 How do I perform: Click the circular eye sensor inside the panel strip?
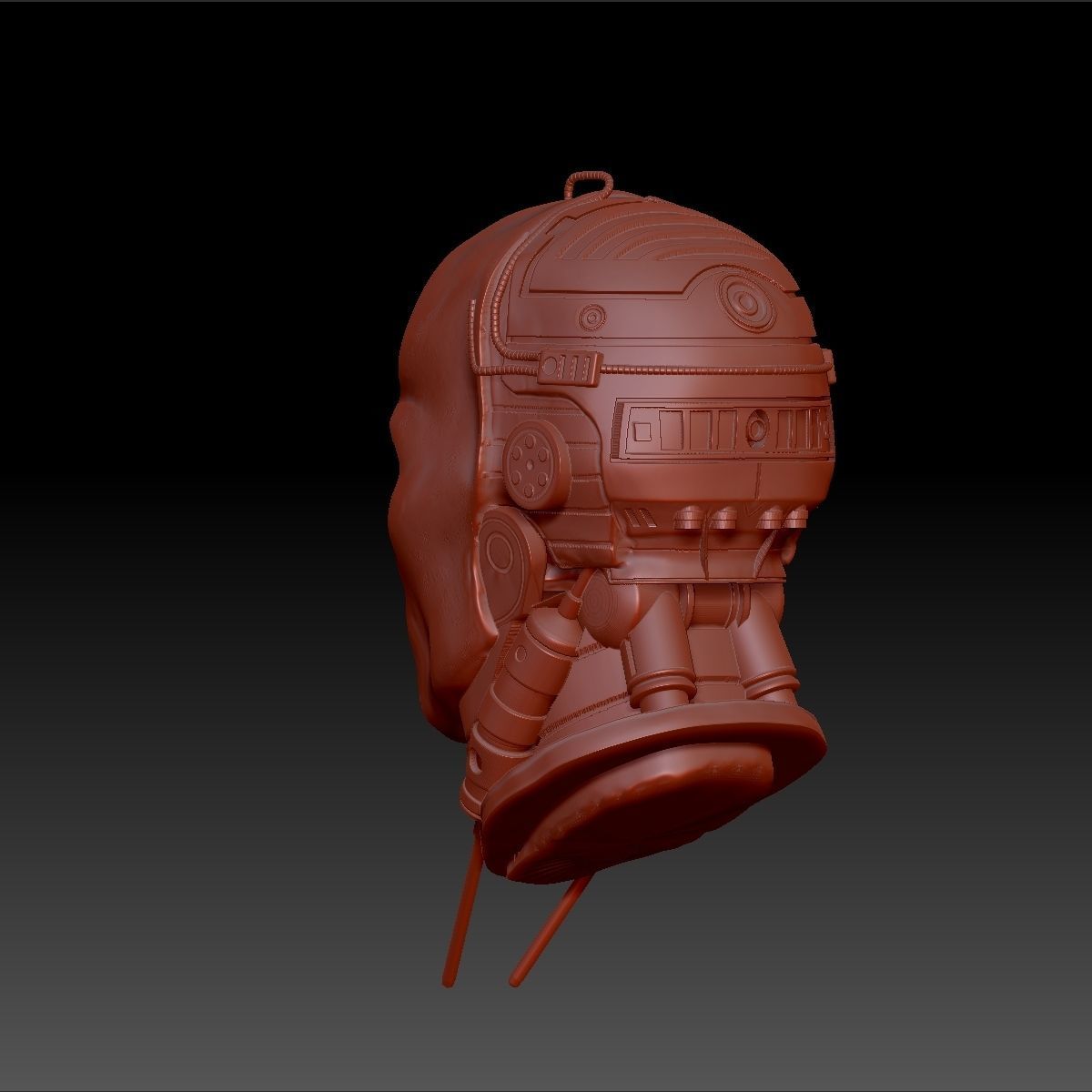tap(760, 425)
